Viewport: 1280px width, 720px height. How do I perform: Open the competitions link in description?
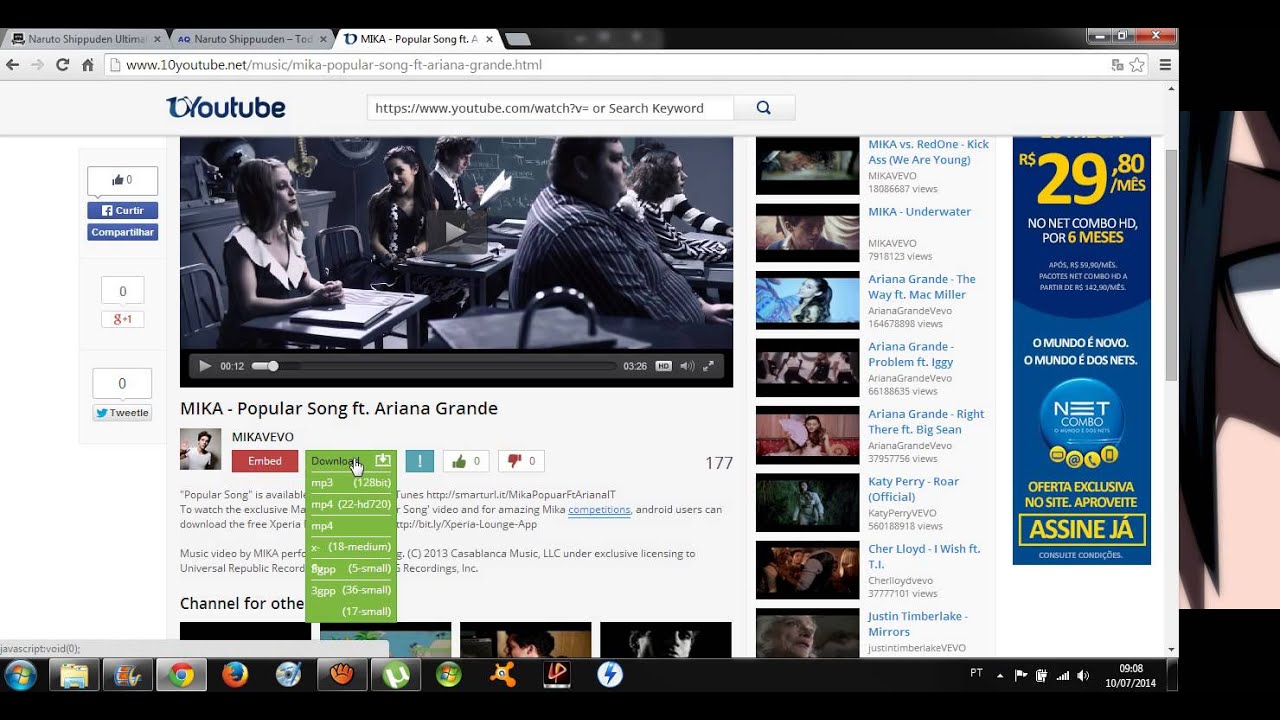[x=599, y=509]
